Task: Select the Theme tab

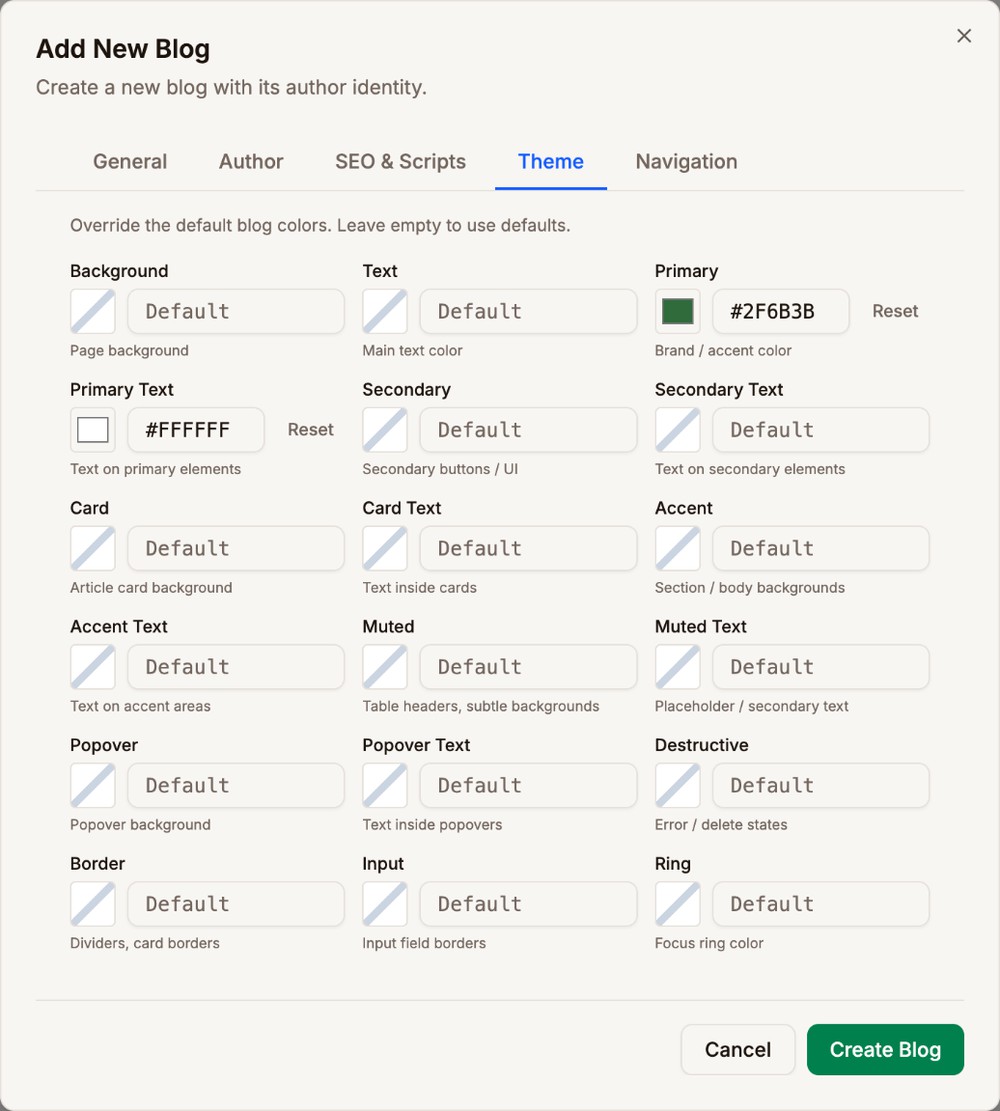Action: coord(551,162)
